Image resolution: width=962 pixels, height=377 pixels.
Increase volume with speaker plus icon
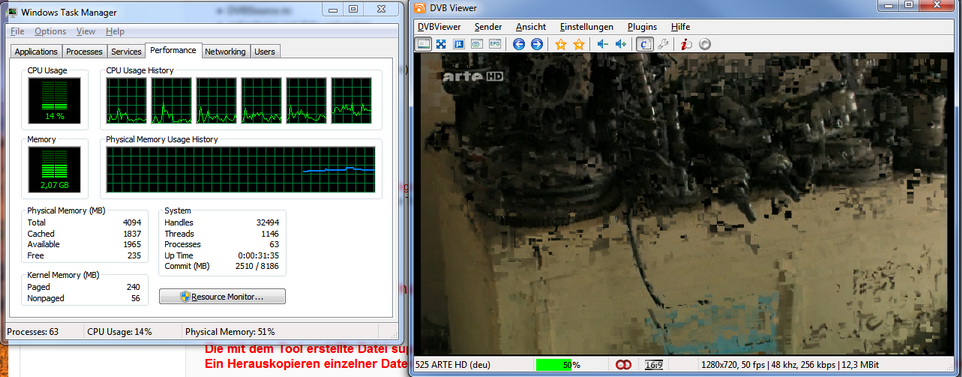[621, 44]
